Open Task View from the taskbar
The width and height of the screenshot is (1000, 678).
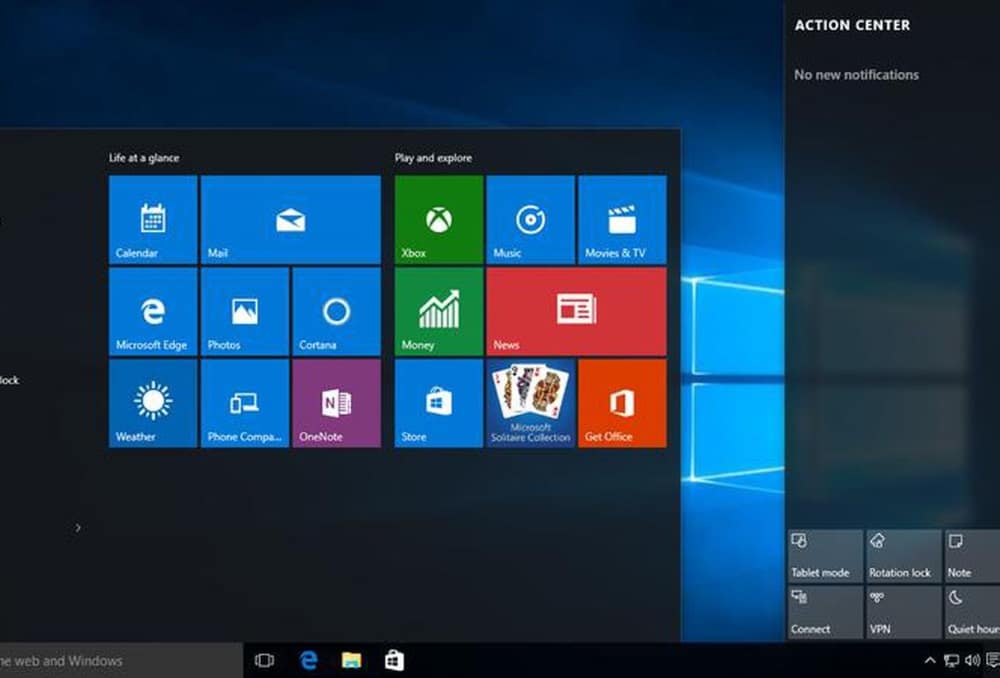(x=264, y=660)
